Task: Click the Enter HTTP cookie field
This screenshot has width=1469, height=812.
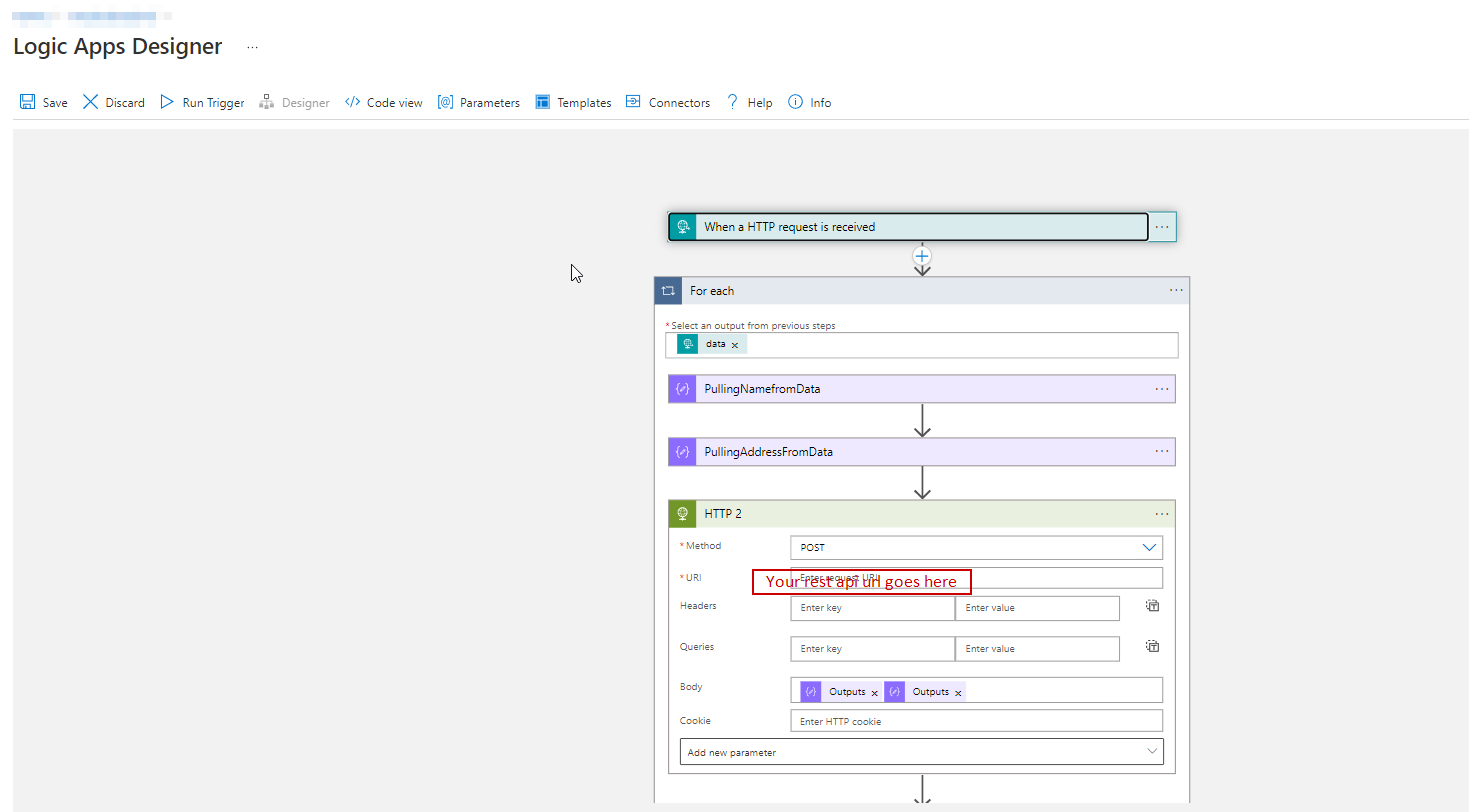Action: click(976, 721)
